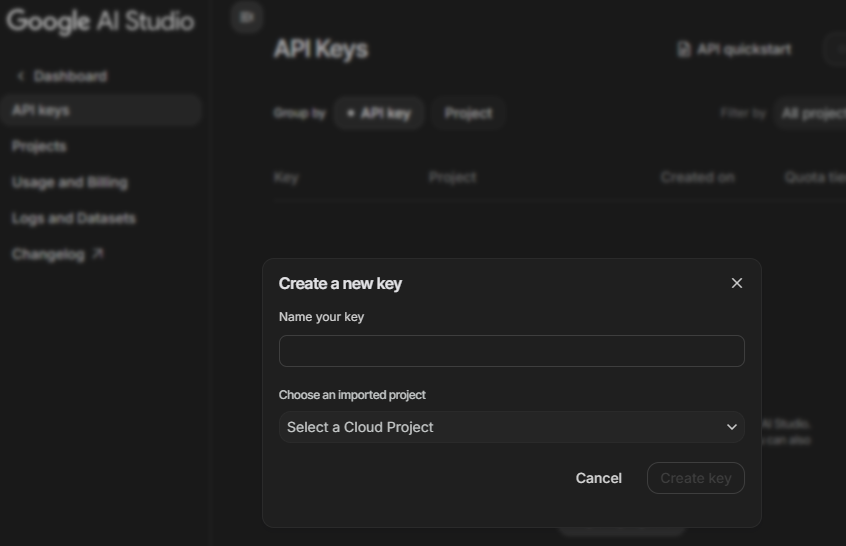Click the Google AI Studio logo
This screenshot has height=546, width=846.
[100, 21]
